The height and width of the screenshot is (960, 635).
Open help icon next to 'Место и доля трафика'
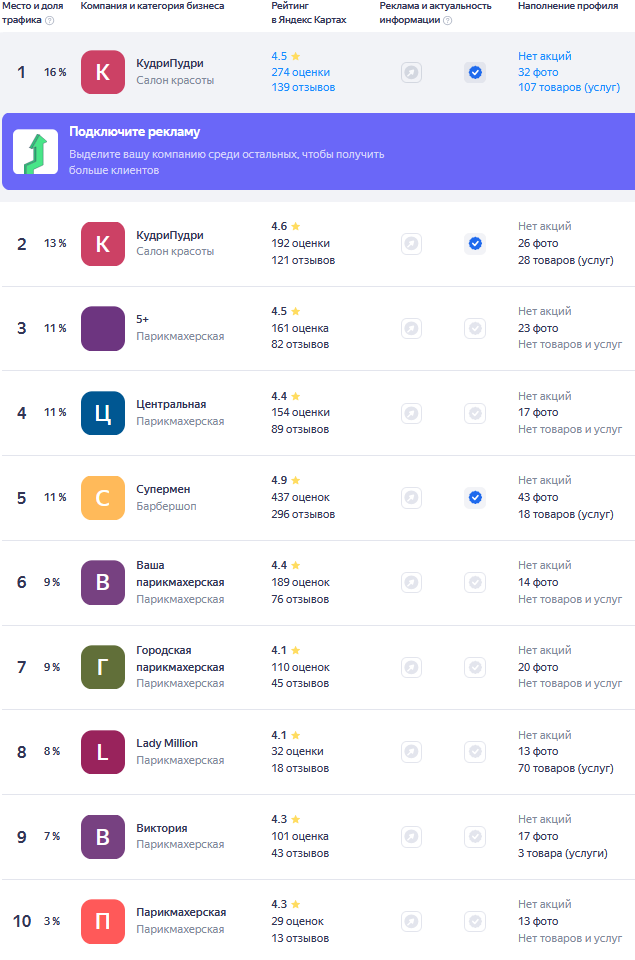point(50,20)
